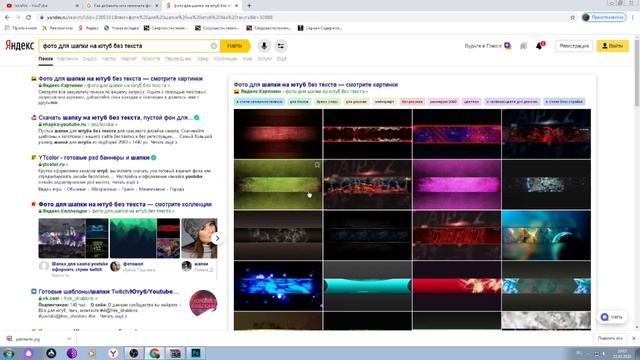Image resolution: width=640 pixels, height=360 pixels.
Task: Open the downloaded jpg options arrow
Action: tap(69, 339)
